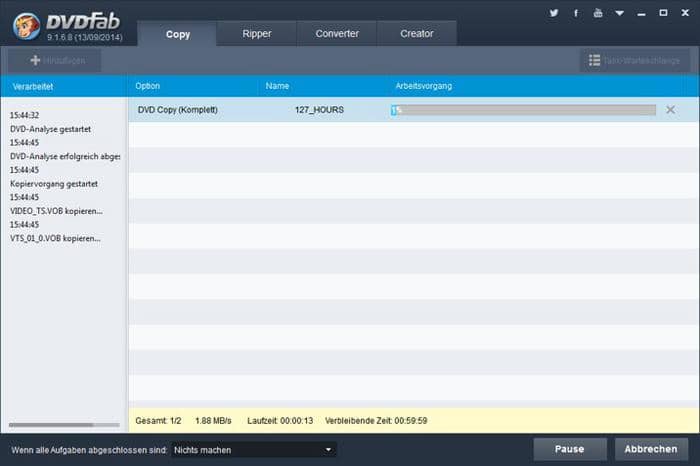This screenshot has height=466, width=700.
Task: Minimize the DVDFab window
Action: tap(642, 13)
